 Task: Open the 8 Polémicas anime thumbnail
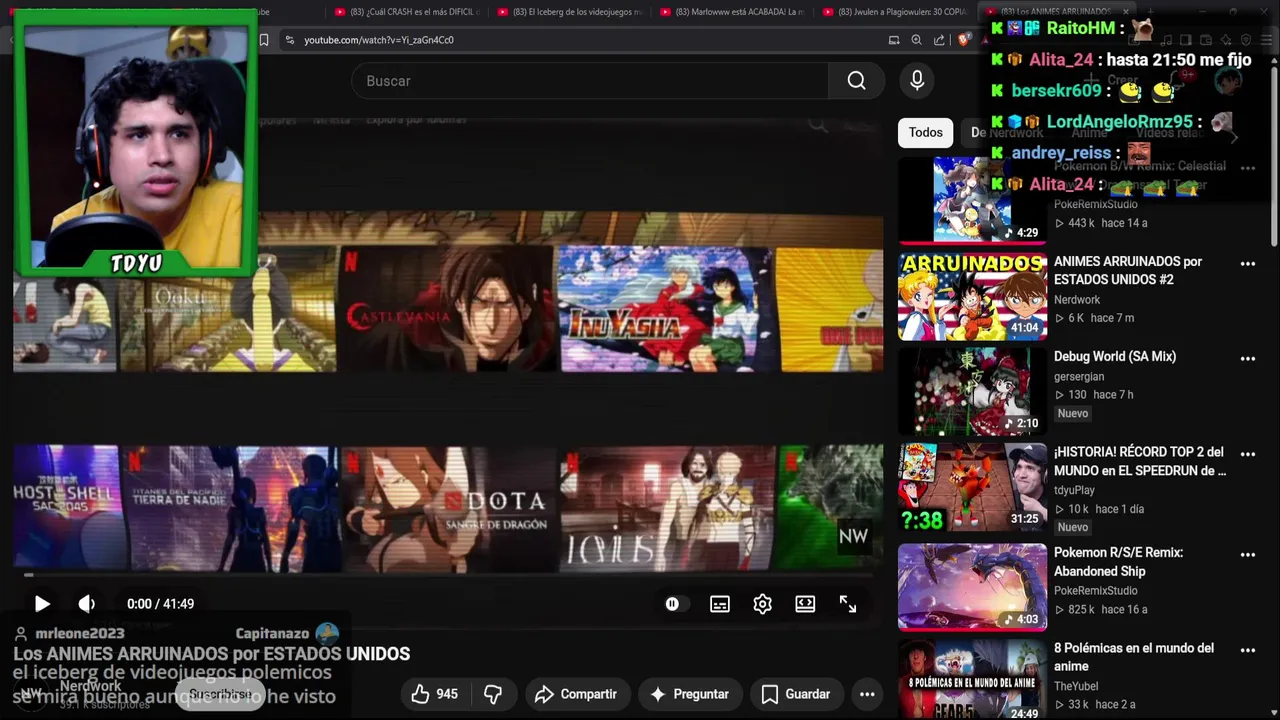(972, 680)
